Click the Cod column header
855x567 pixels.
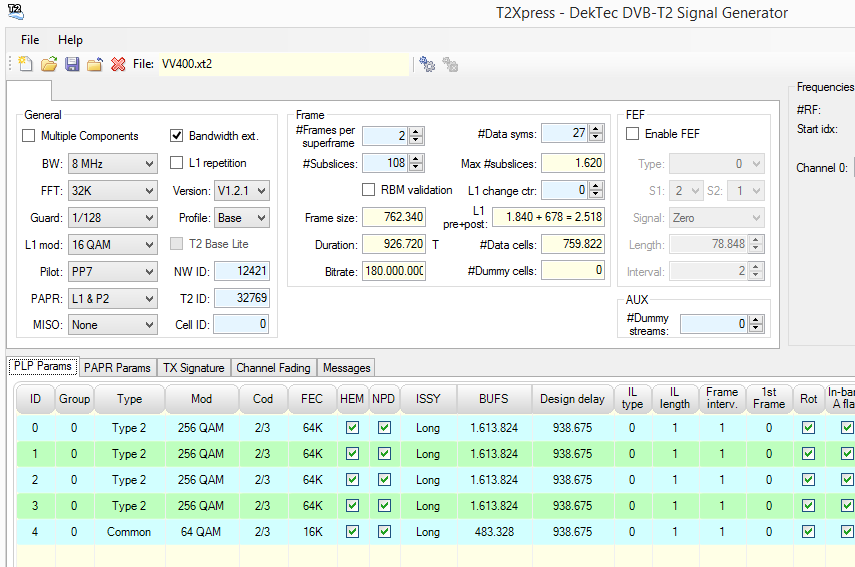[x=263, y=399]
